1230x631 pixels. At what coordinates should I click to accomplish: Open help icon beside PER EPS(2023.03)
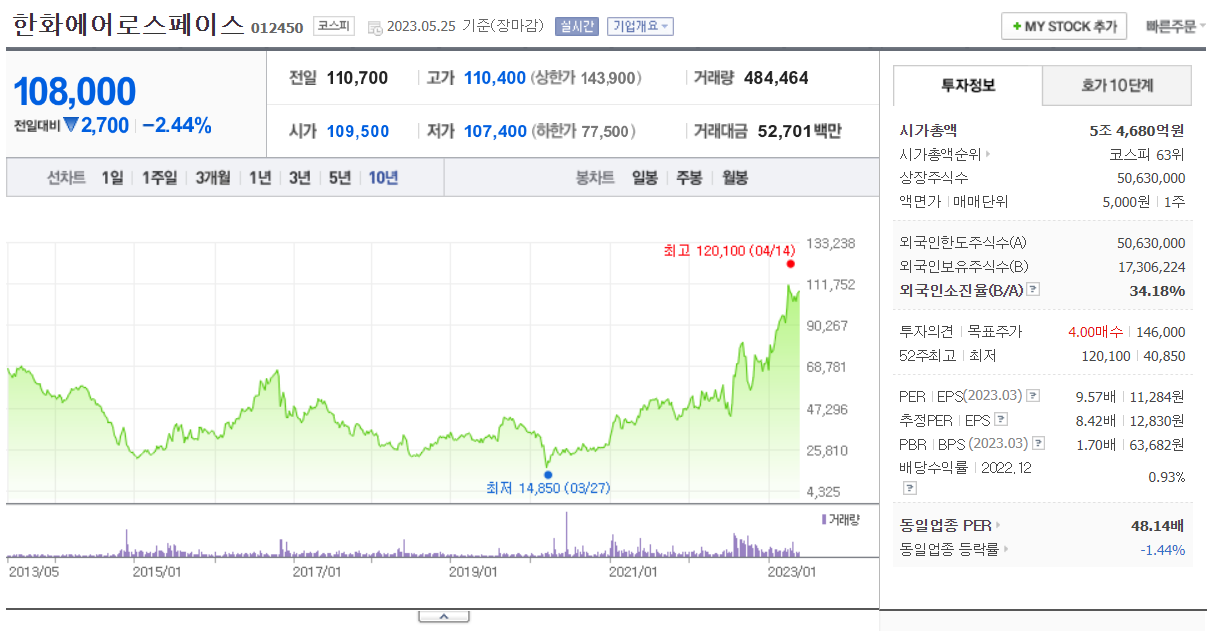click(x=1033, y=396)
